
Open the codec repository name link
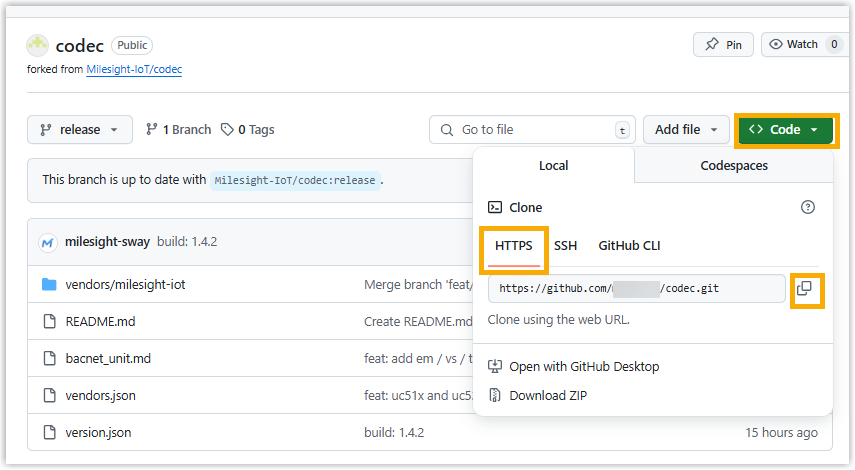coord(80,46)
